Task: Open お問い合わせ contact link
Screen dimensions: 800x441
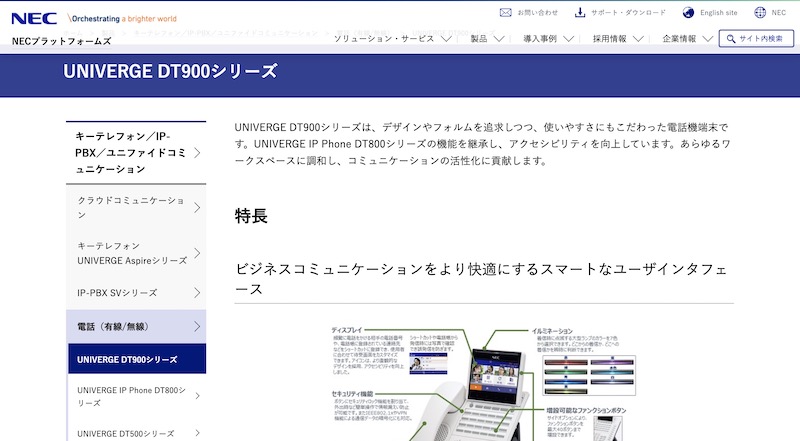Action: 538,13
